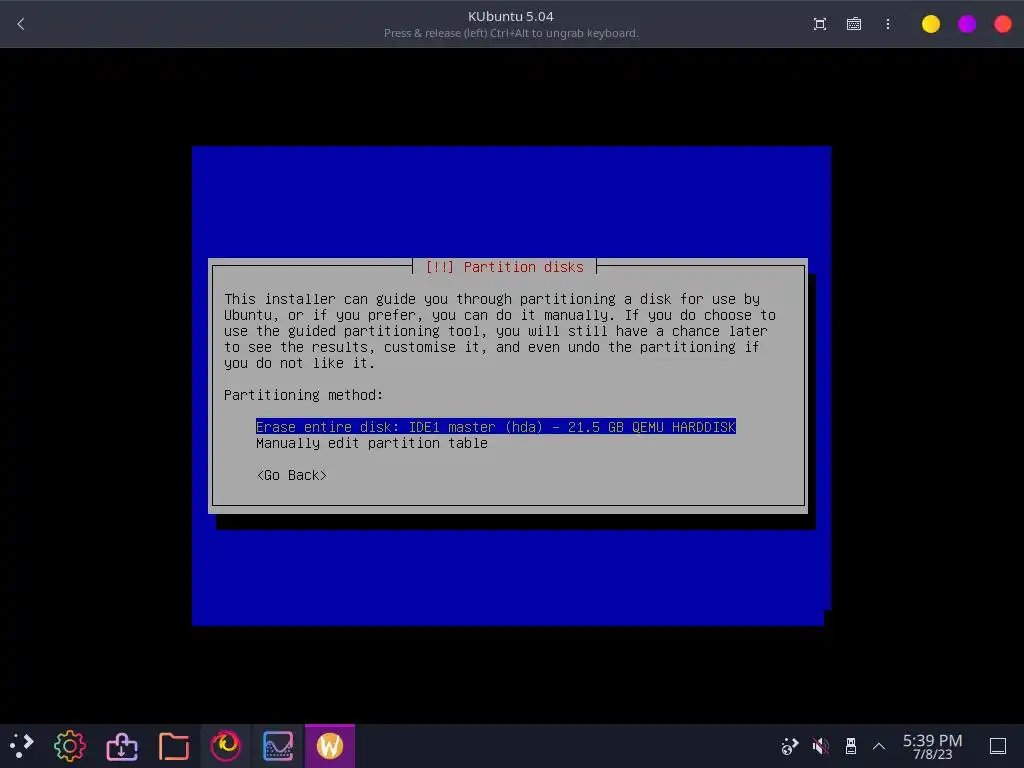Choose the Go Back button
Screen dimensions: 1024x768
point(291,475)
